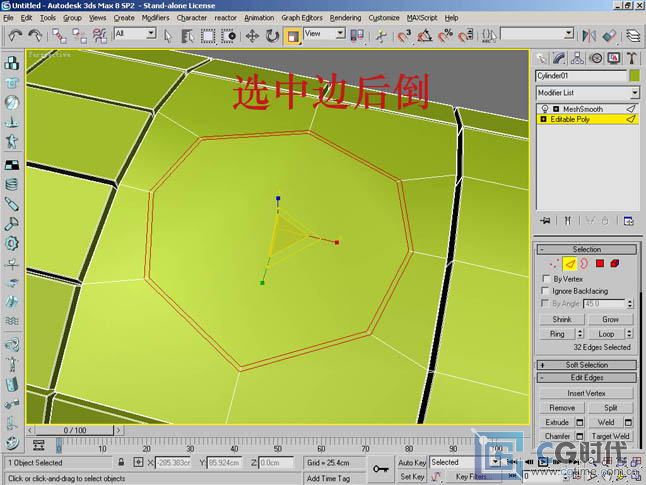Open the Graph Editors menu
The height and width of the screenshot is (485, 646).
point(302,18)
